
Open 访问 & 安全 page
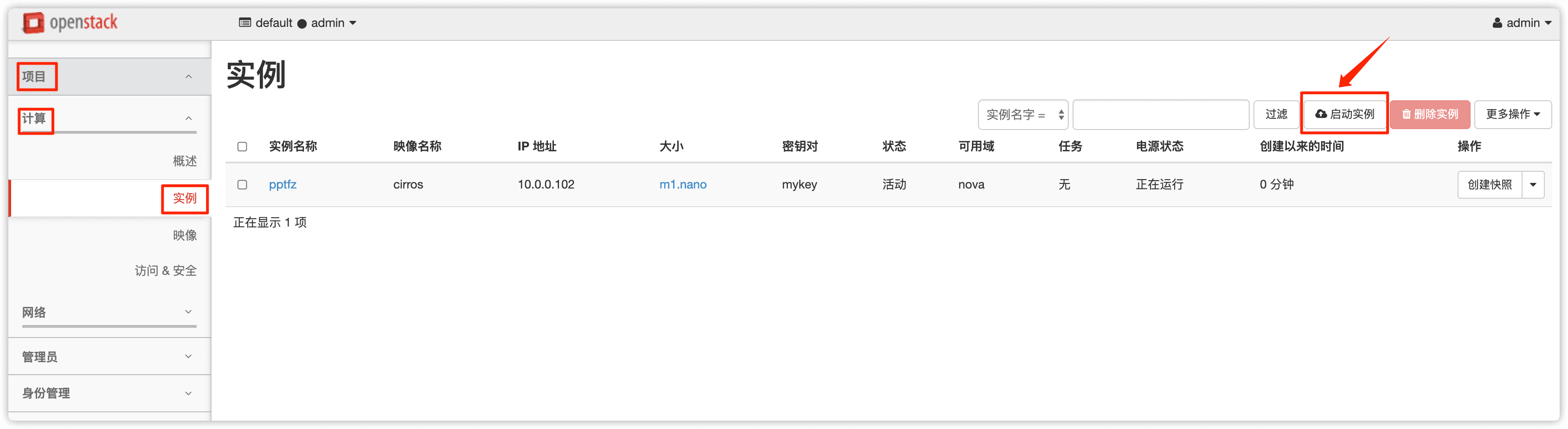tap(166, 271)
